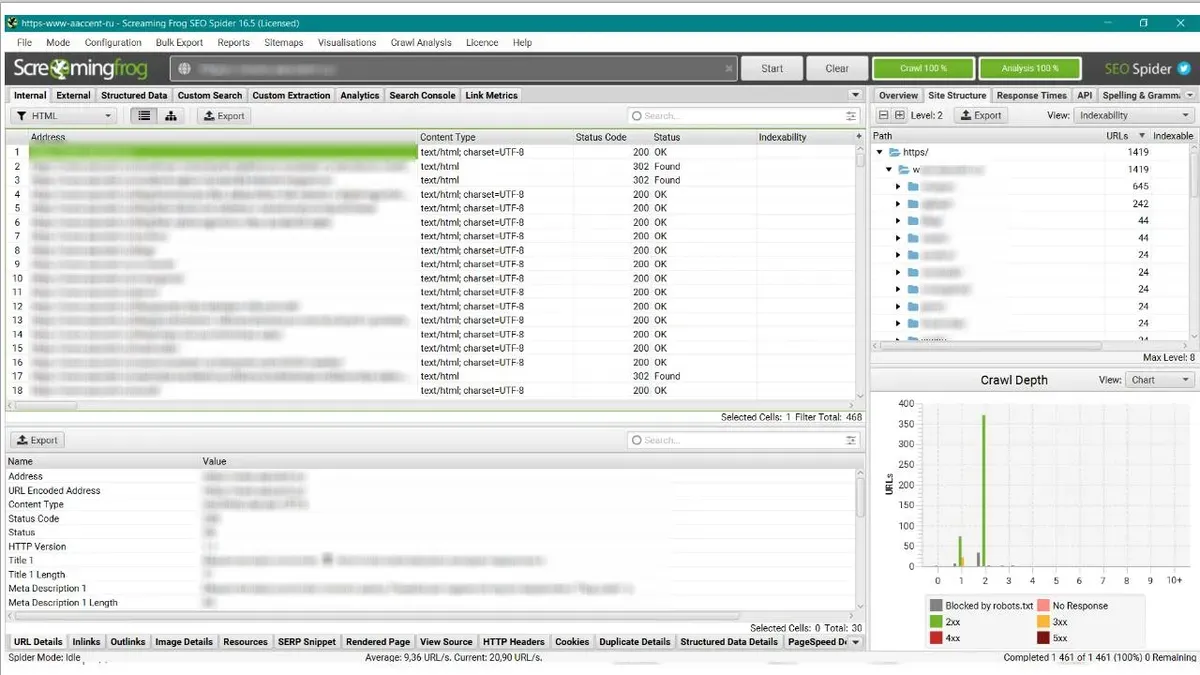Image resolution: width=1200 pixels, height=675 pixels.
Task: Expand the folder row with 242 URLs
Action: point(898,204)
